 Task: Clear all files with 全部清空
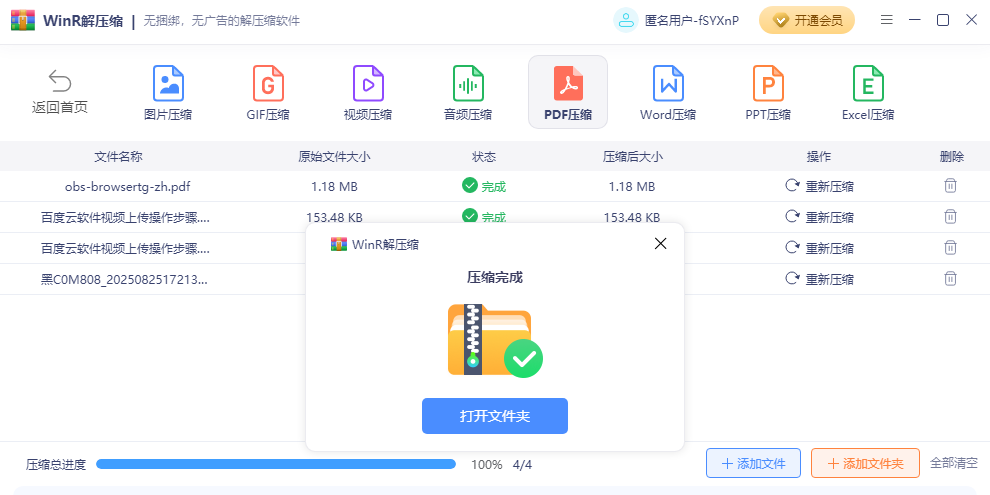click(x=954, y=463)
